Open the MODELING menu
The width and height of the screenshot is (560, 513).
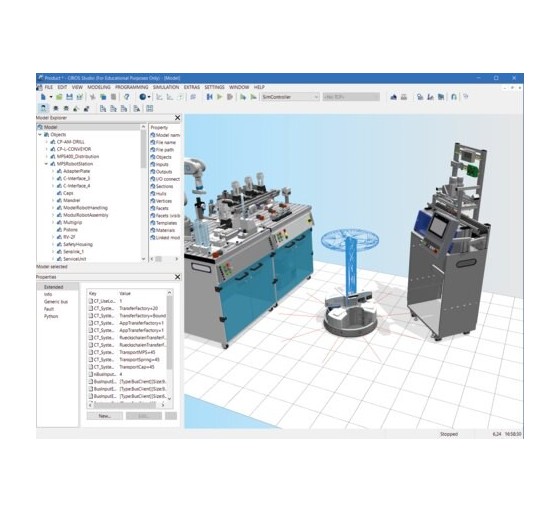pyautogui.click(x=99, y=87)
